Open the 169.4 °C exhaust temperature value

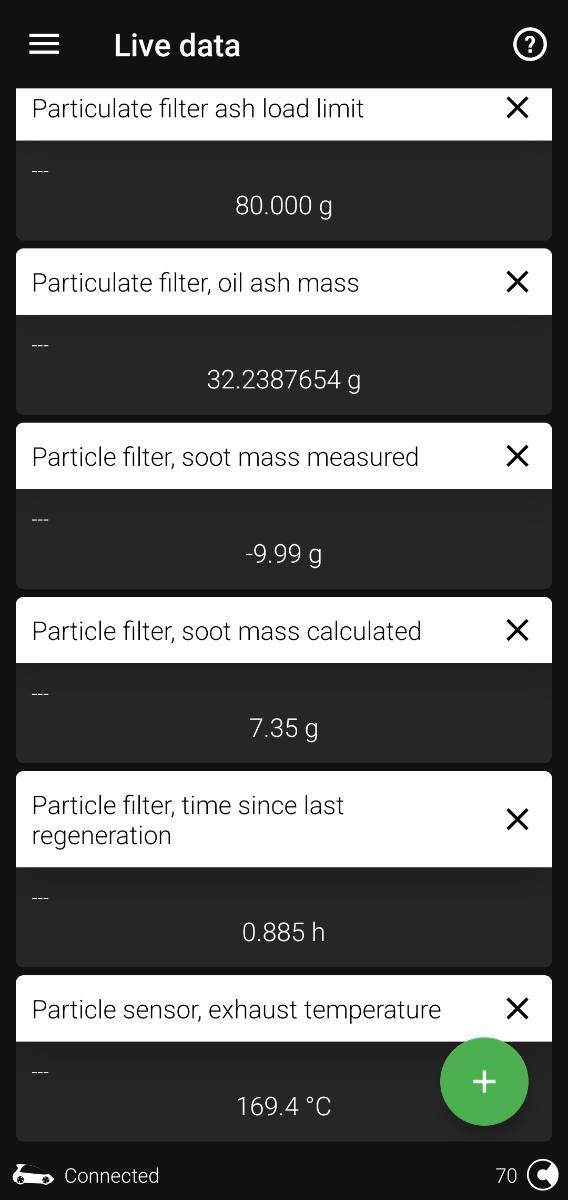coord(284,1106)
